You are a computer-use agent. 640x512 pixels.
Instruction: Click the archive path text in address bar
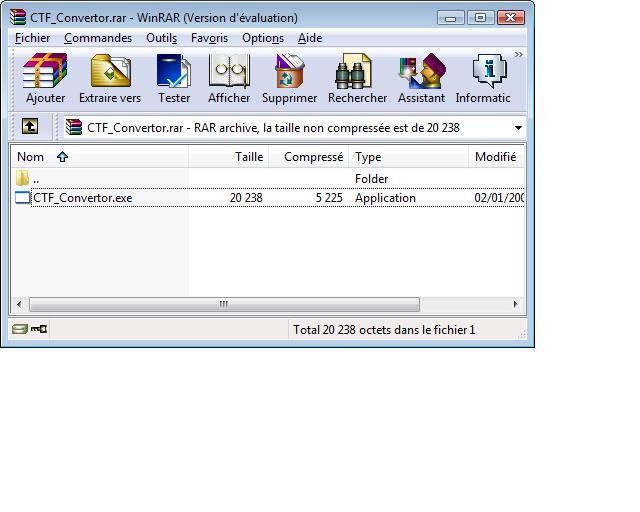coord(273,128)
